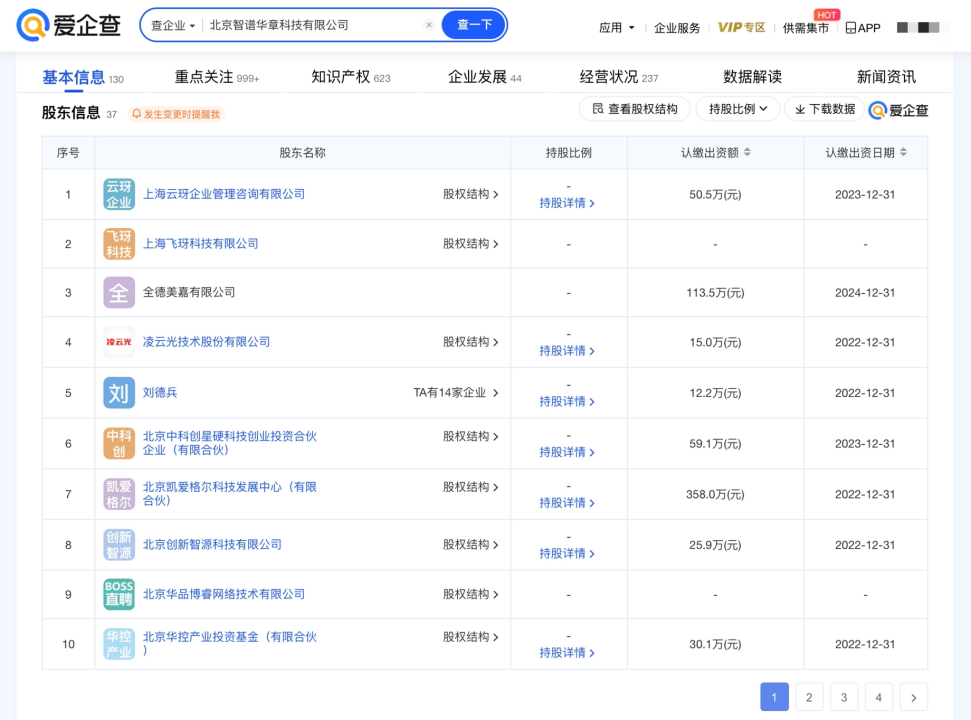Open 北京凯爱格尔科技发展中心 link
971x720 pixels.
[230, 494]
